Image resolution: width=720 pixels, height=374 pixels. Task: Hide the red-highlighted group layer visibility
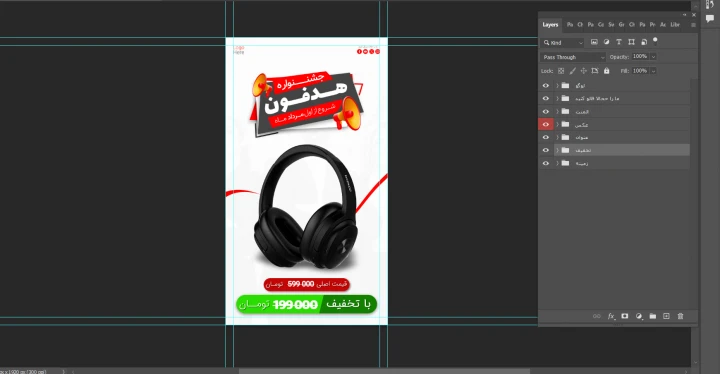click(546, 125)
